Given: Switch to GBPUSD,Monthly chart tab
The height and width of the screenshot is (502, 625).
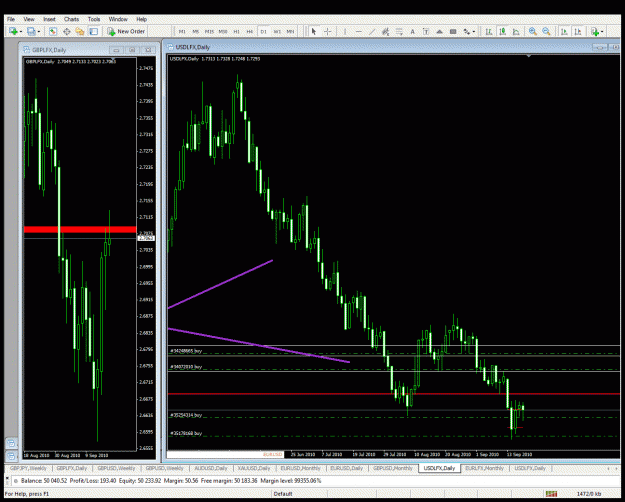Looking at the screenshot, I should (x=393, y=468).
